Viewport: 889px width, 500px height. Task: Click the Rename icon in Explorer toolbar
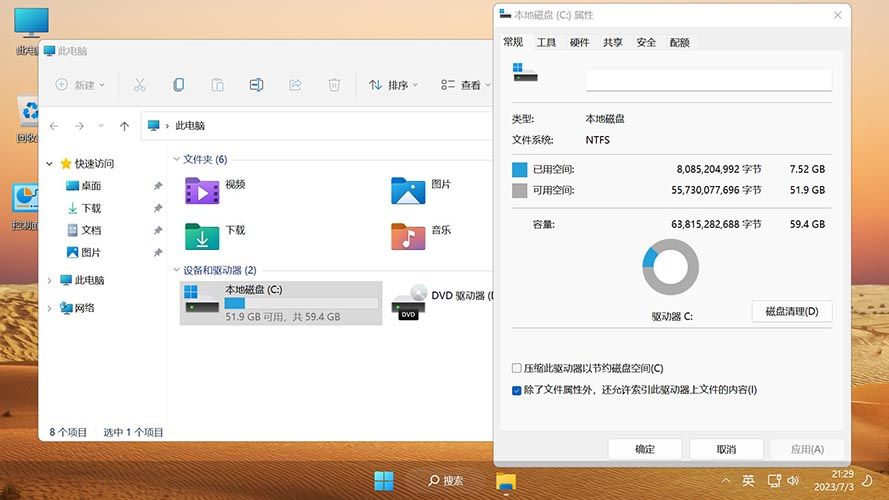tap(256, 85)
